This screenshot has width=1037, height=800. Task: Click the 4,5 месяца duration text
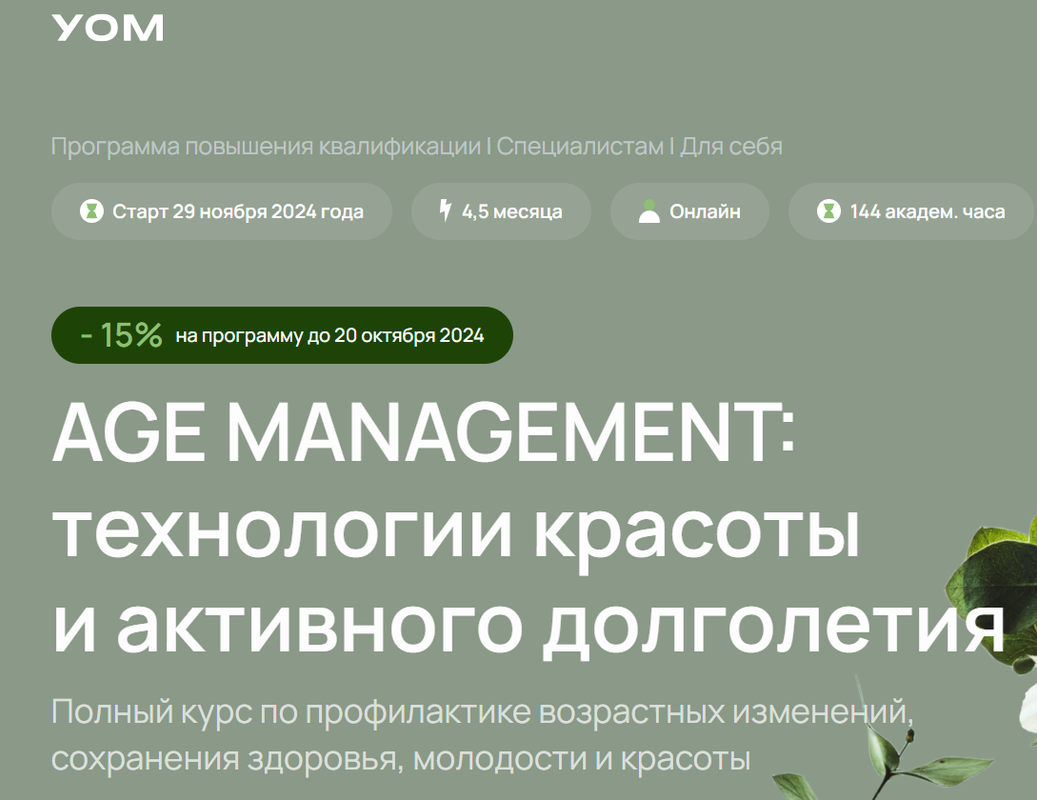coord(512,212)
